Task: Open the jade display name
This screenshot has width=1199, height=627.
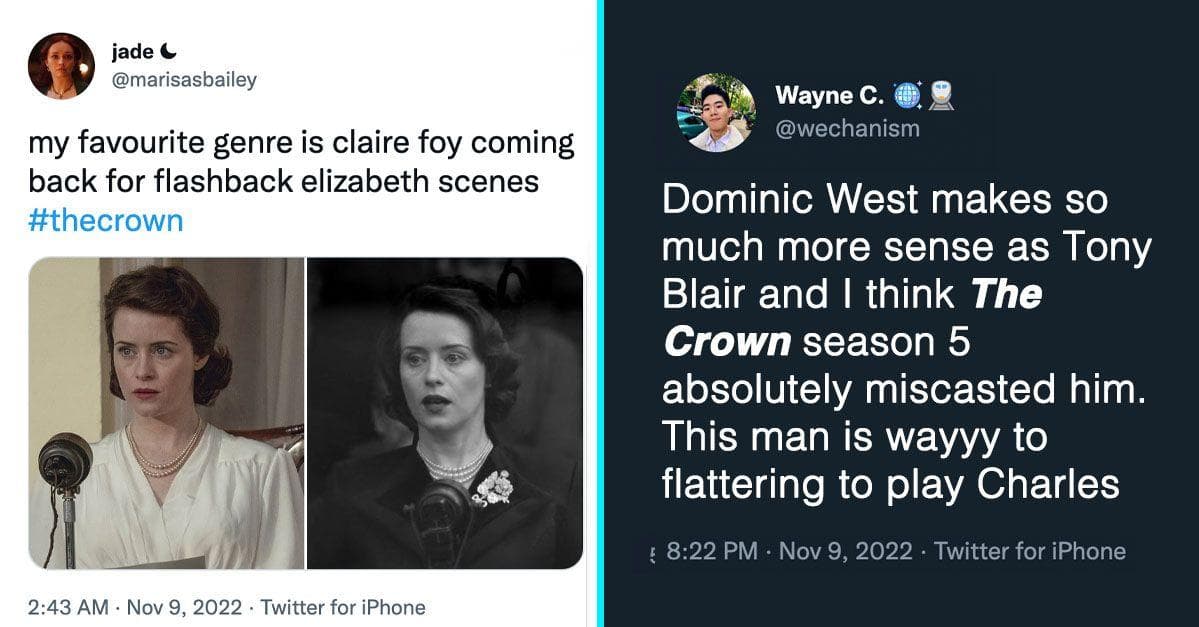Action: tap(131, 52)
